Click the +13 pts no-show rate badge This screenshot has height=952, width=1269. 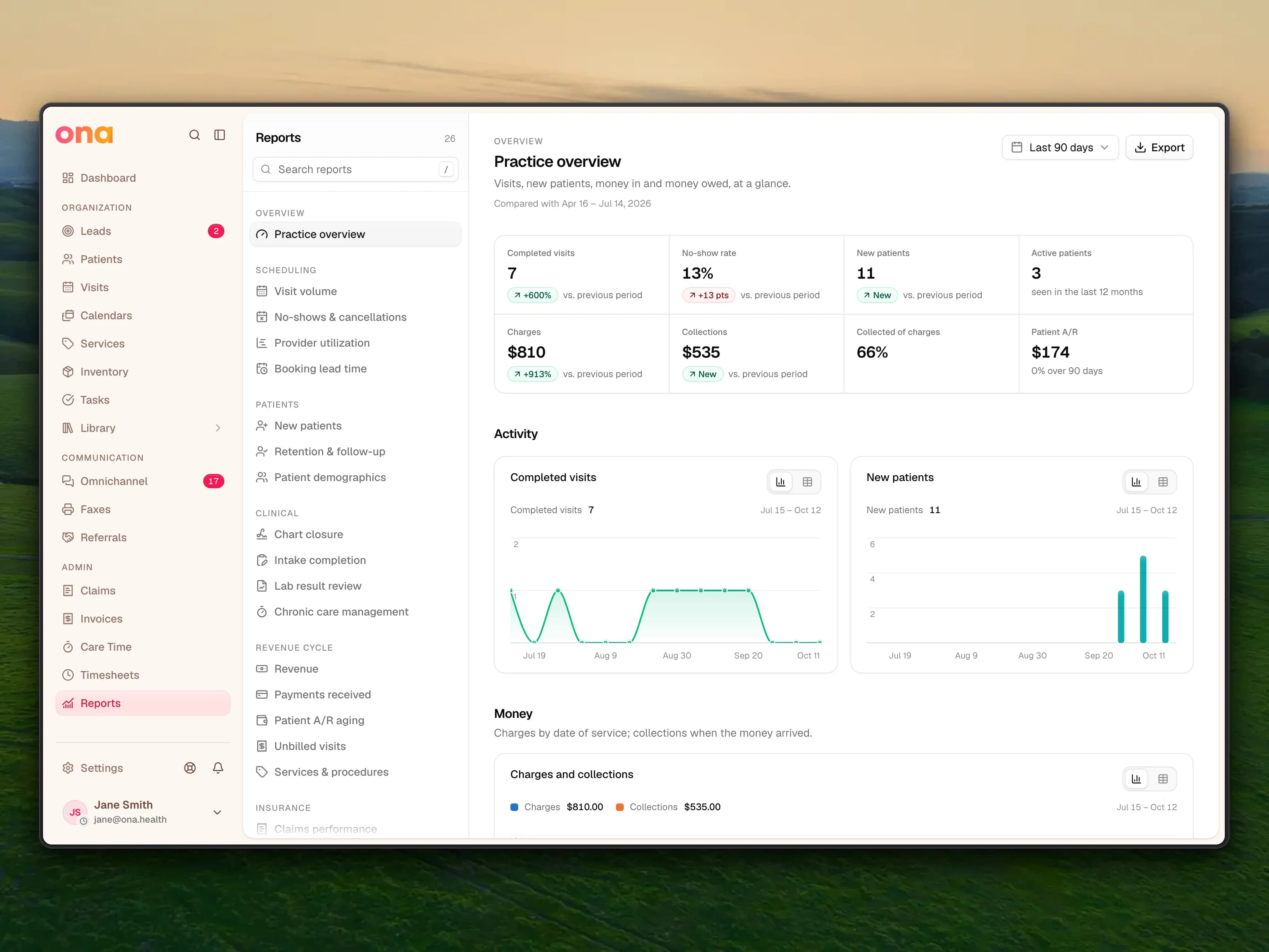pos(709,295)
